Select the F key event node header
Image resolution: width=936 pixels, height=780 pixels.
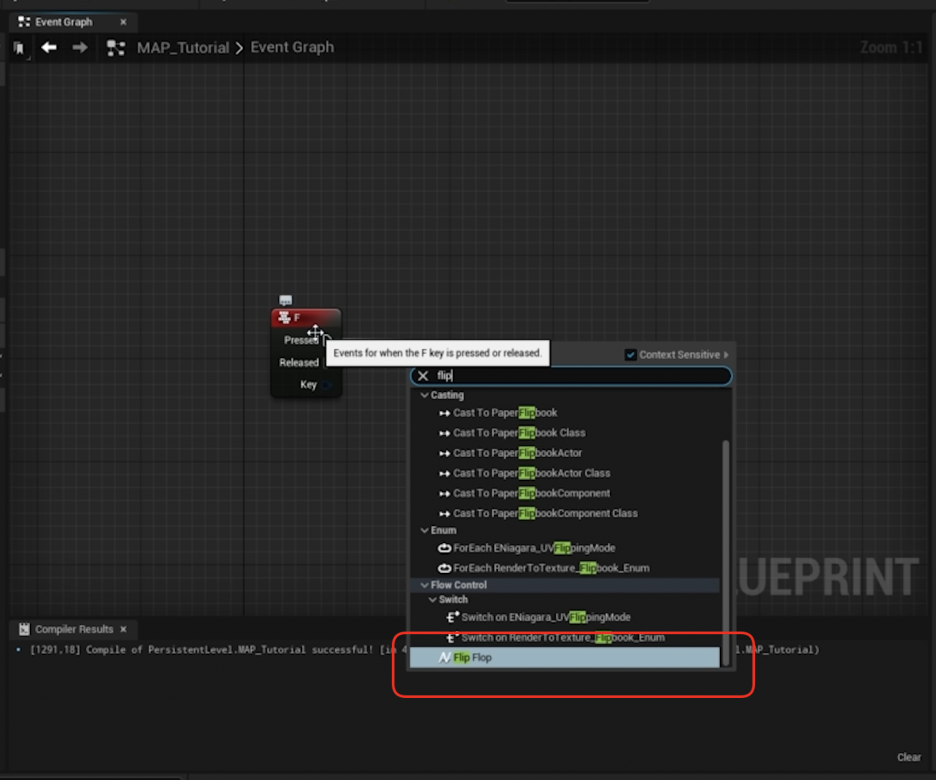[306, 317]
